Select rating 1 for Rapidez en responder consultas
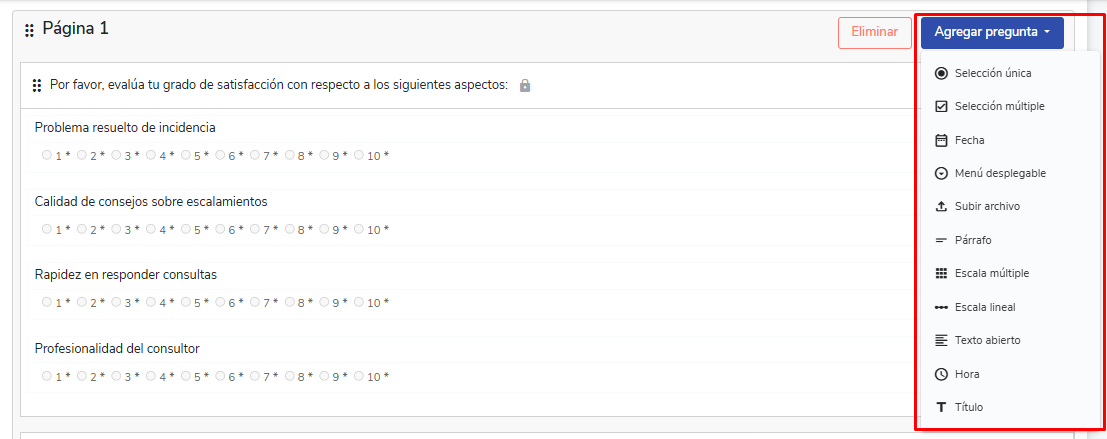The height and width of the screenshot is (439, 1107). coord(47,302)
